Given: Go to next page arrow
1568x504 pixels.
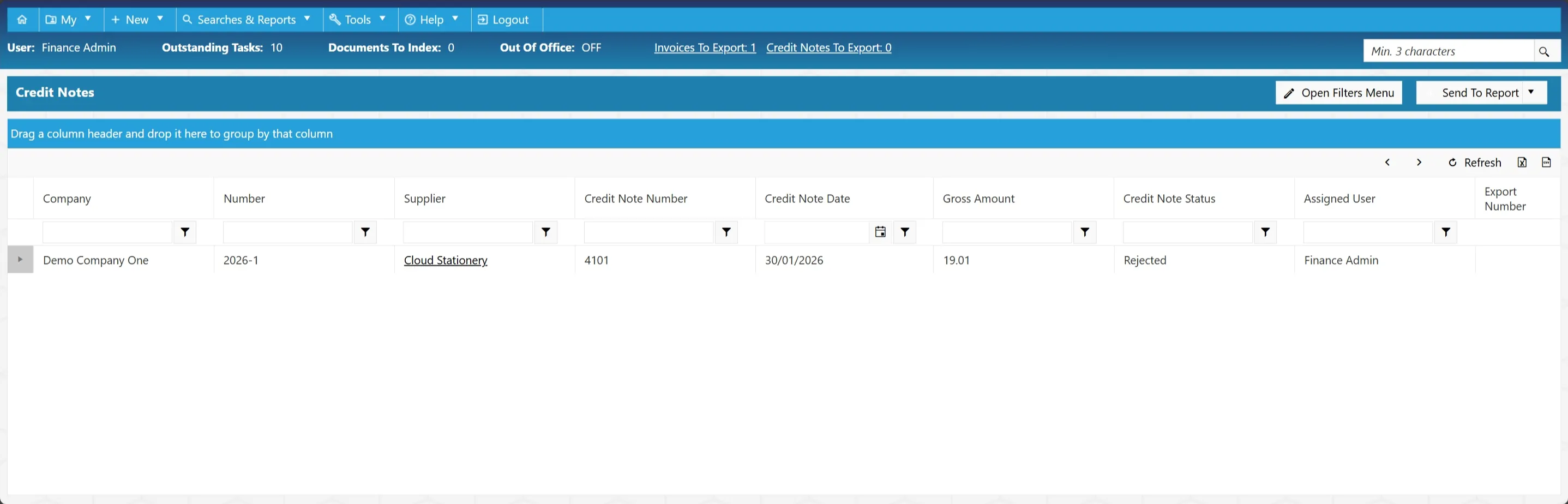Looking at the screenshot, I should (1419, 163).
